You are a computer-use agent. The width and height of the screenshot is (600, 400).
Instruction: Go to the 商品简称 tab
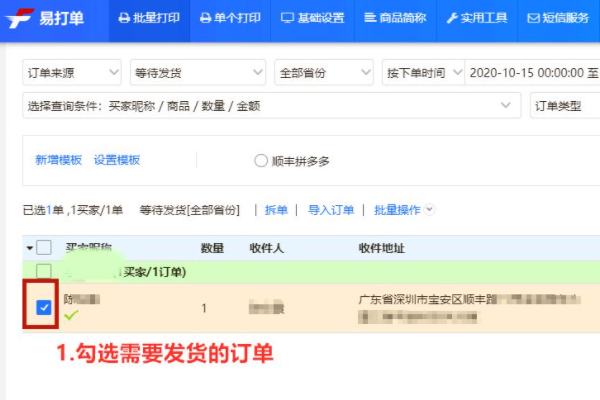[x=395, y=18]
